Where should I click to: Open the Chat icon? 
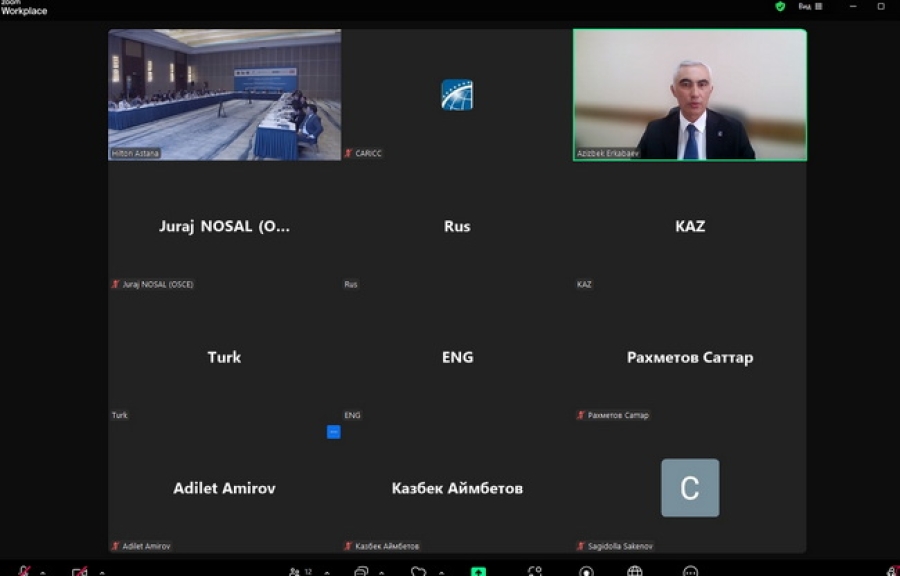(x=361, y=571)
